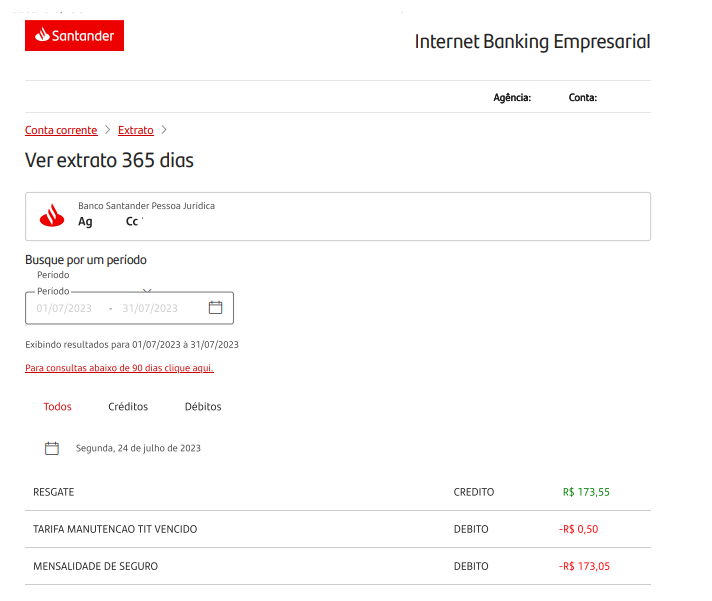Select the TARIFA MANUTENCAO TIT VENCIDO row
Viewport: 712px width, 601px height.
pyautogui.click(x=338, y=529)
